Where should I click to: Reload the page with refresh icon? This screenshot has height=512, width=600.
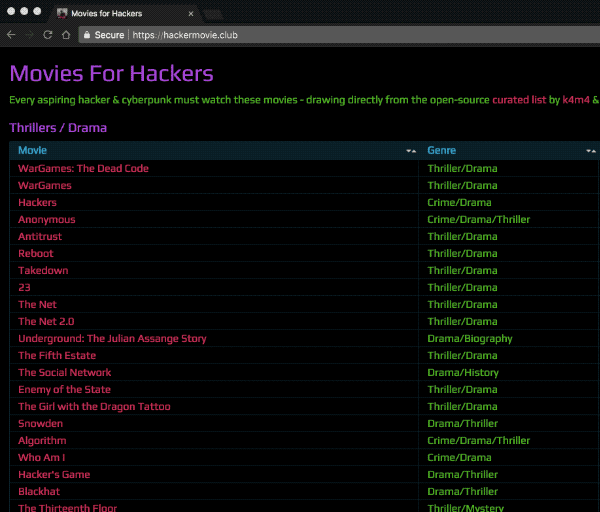(48, 35)
